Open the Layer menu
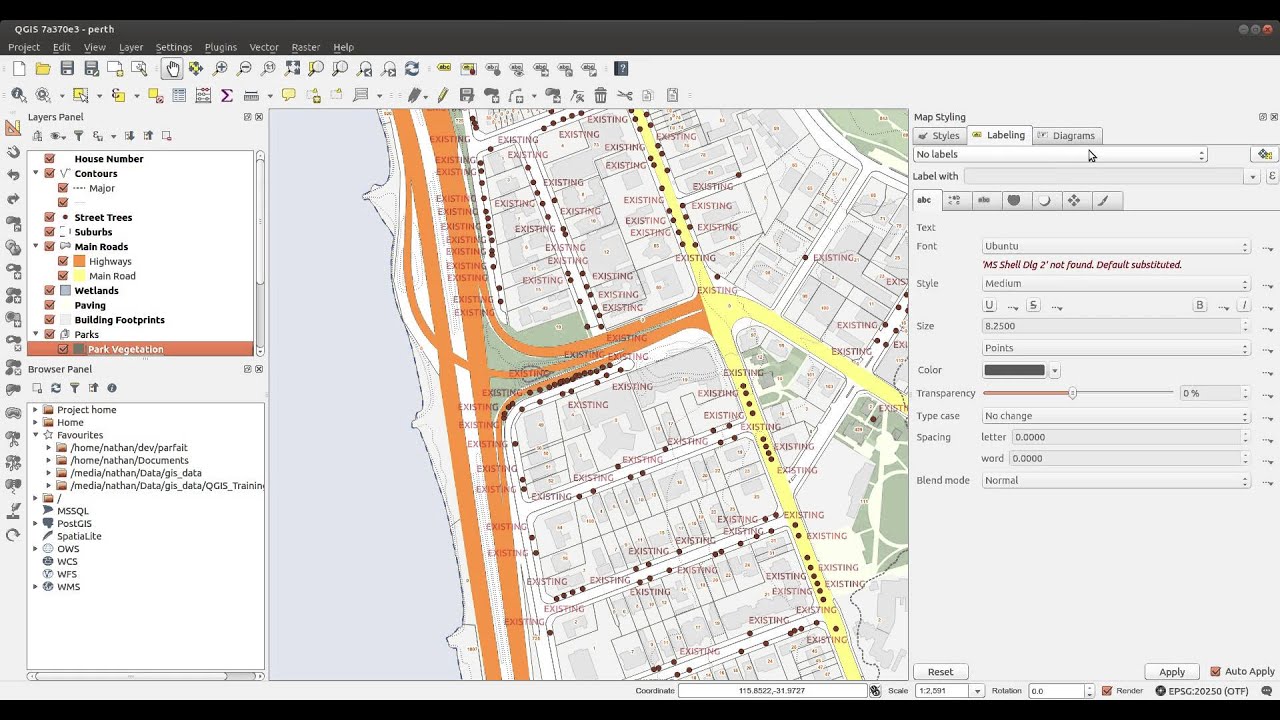 pos(131,47)
